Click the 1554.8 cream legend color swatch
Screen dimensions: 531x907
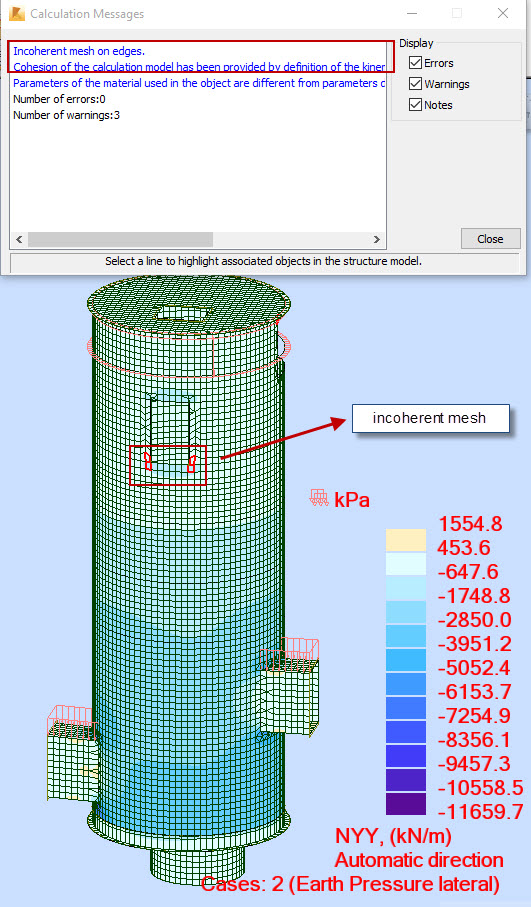point(406,540)
